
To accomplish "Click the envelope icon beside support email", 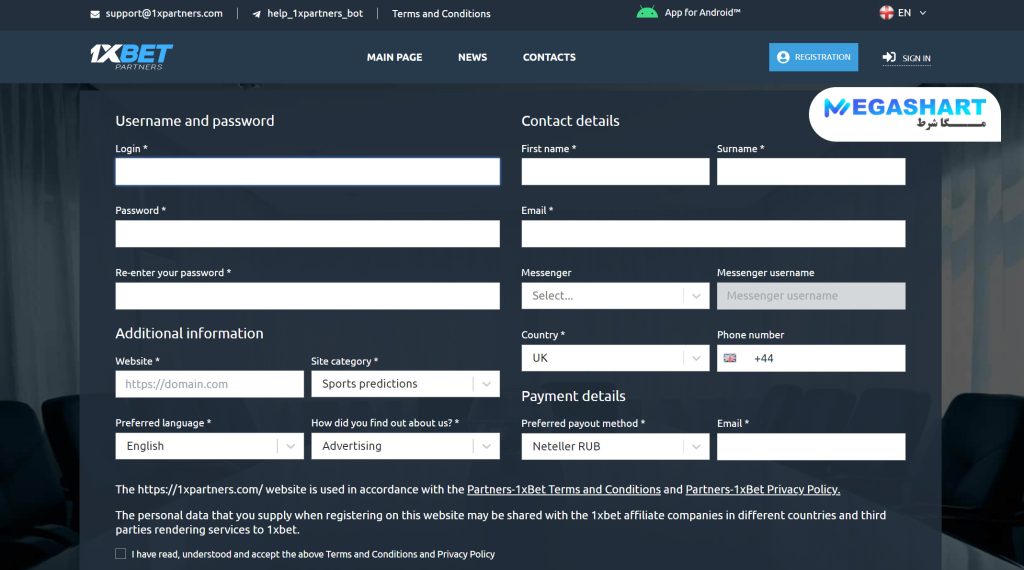I will point(95,14).
